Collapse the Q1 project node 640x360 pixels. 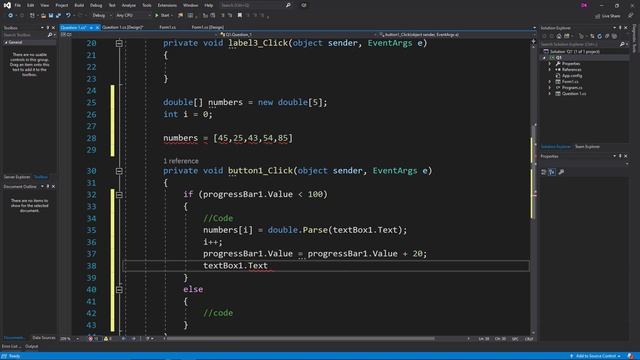click(544, 58)
